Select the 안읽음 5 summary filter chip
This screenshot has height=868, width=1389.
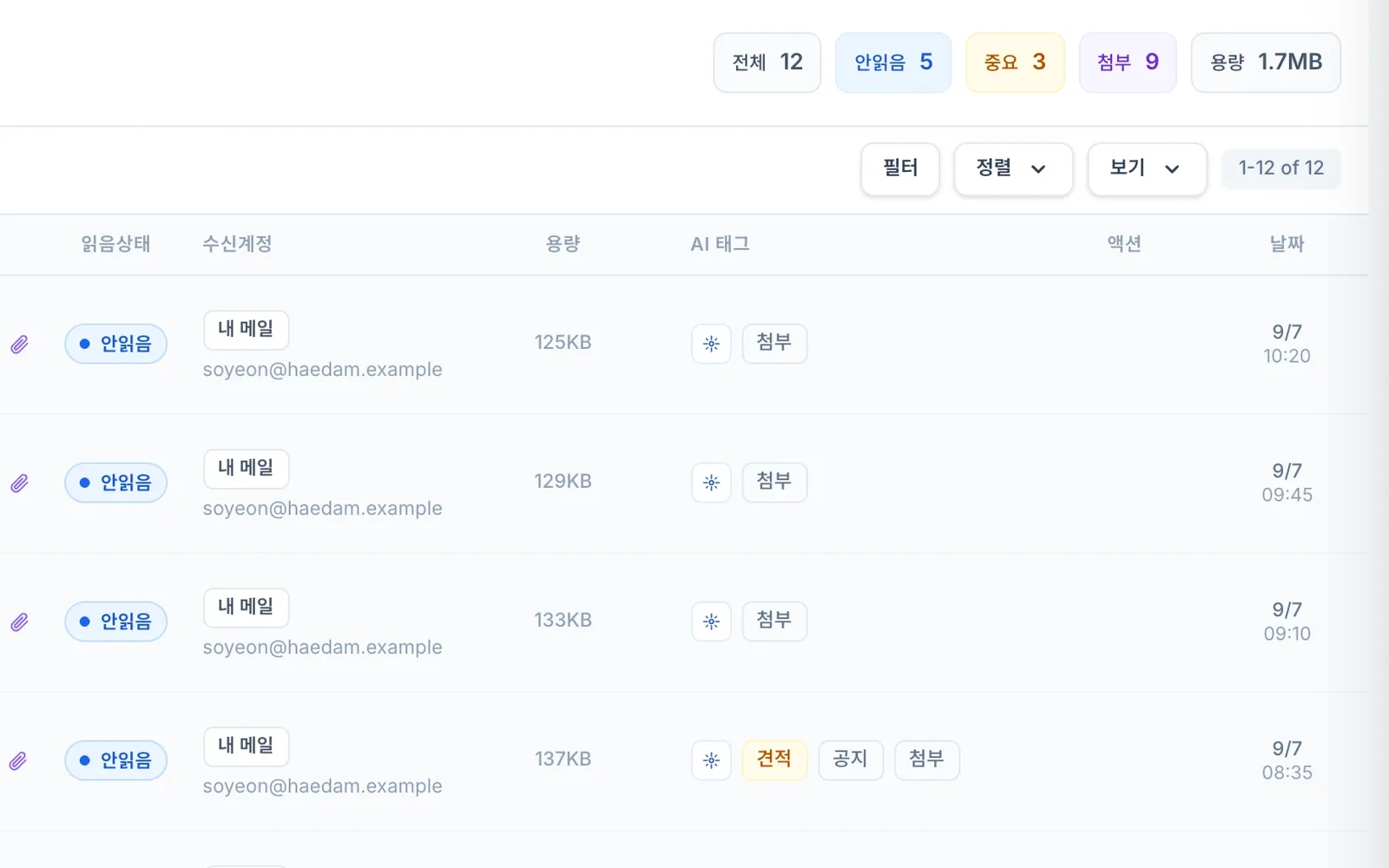(893, 62)
